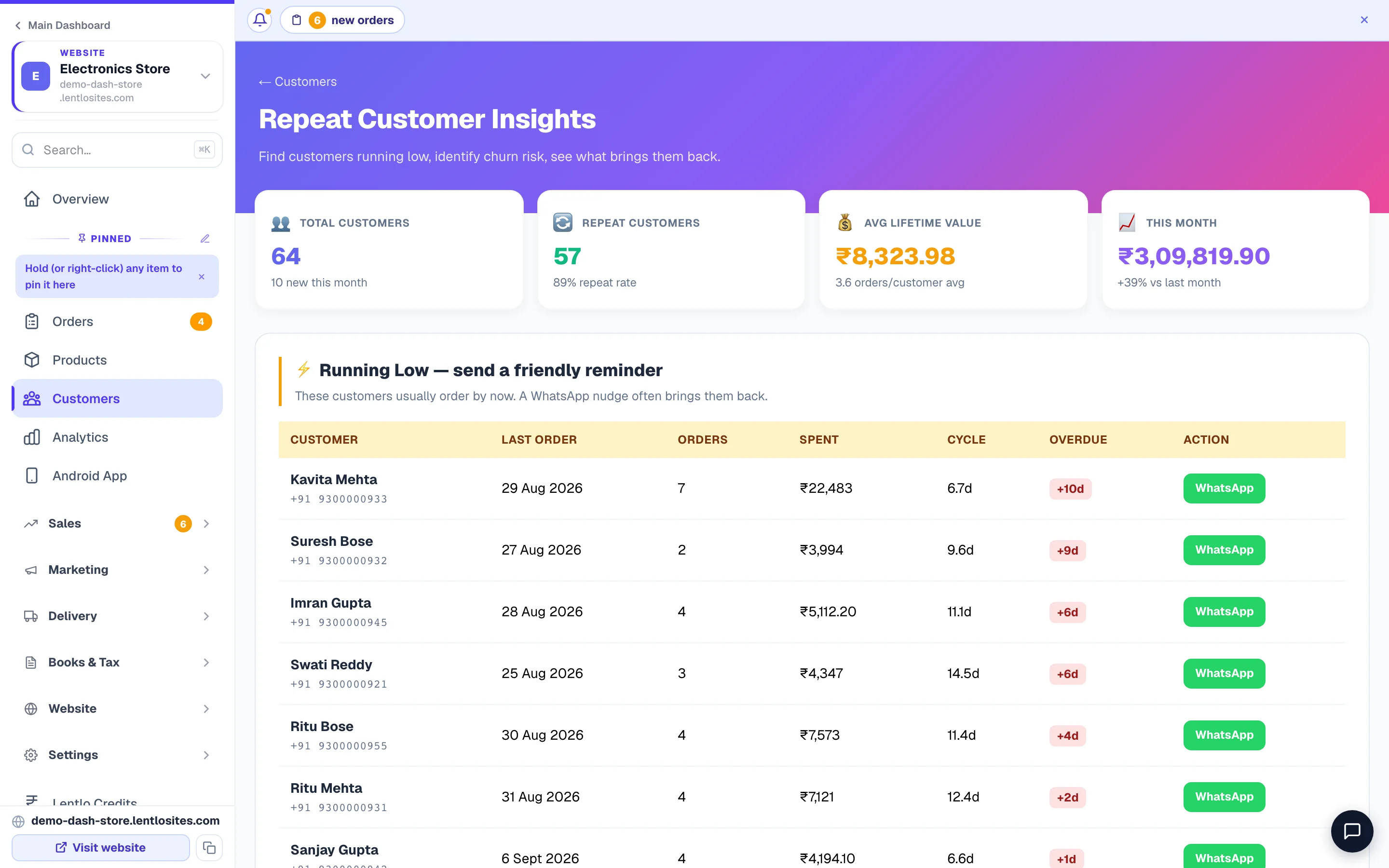Dismiss the pin hint tooltip
Screen dimensions: 1389x868
point(202,277)
